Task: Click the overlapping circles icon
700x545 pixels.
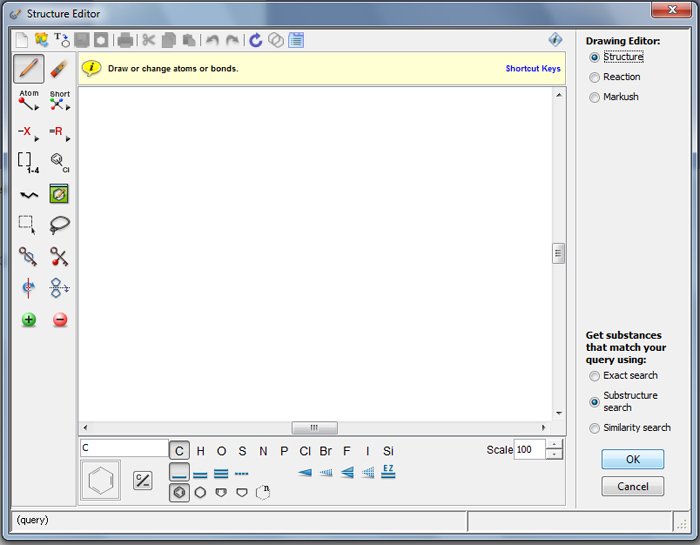Action: click(275, 40)
